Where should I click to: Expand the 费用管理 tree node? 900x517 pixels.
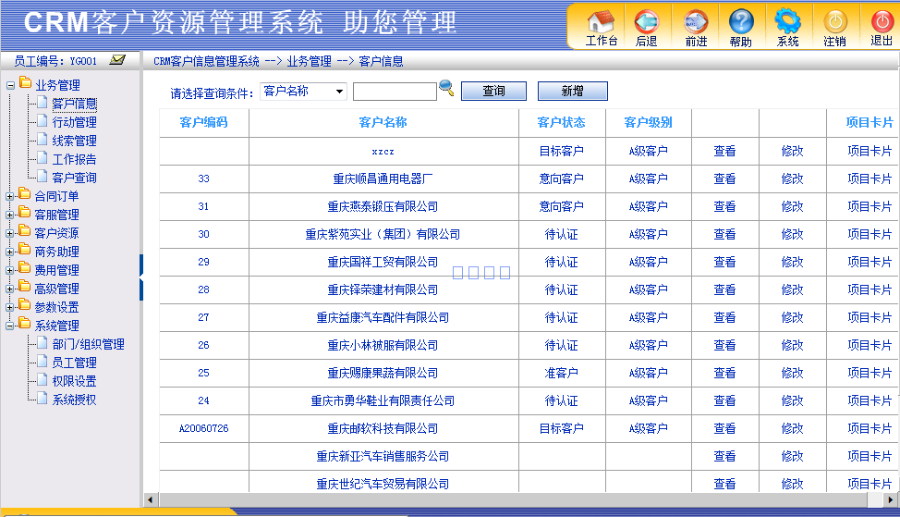pos(10,270)
